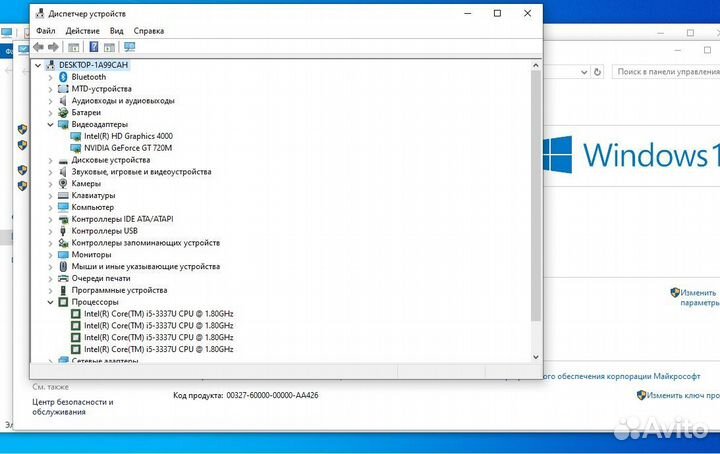Select Intel(R) HD Graphics 4000 adapter
This screenshot has height=454, width=720.
(128, 136)
